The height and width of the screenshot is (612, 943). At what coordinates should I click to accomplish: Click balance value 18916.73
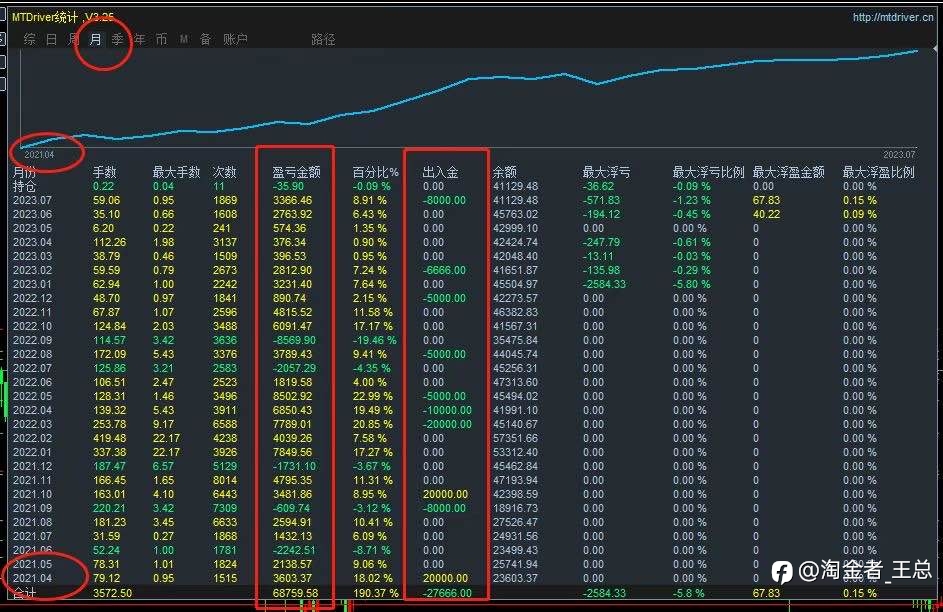515,509
